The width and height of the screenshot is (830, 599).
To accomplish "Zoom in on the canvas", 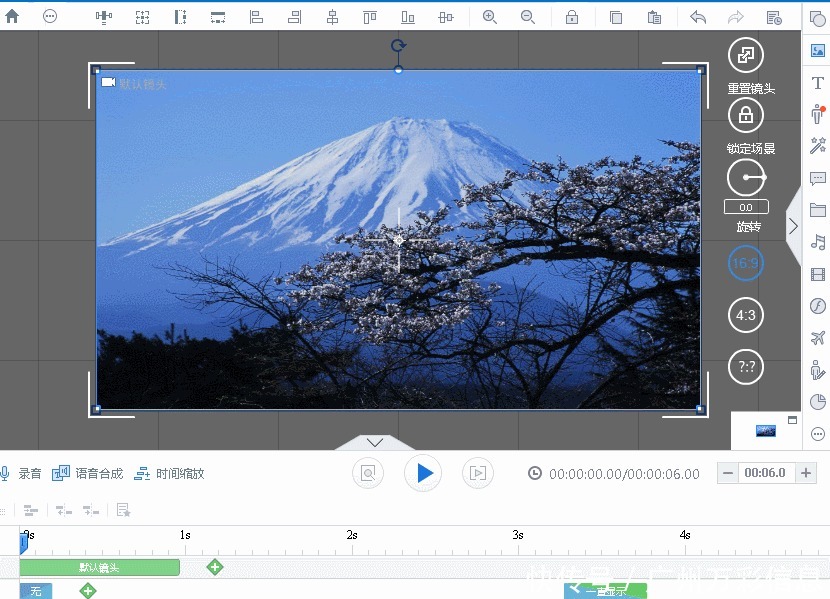I will click(x=489, y=17).
